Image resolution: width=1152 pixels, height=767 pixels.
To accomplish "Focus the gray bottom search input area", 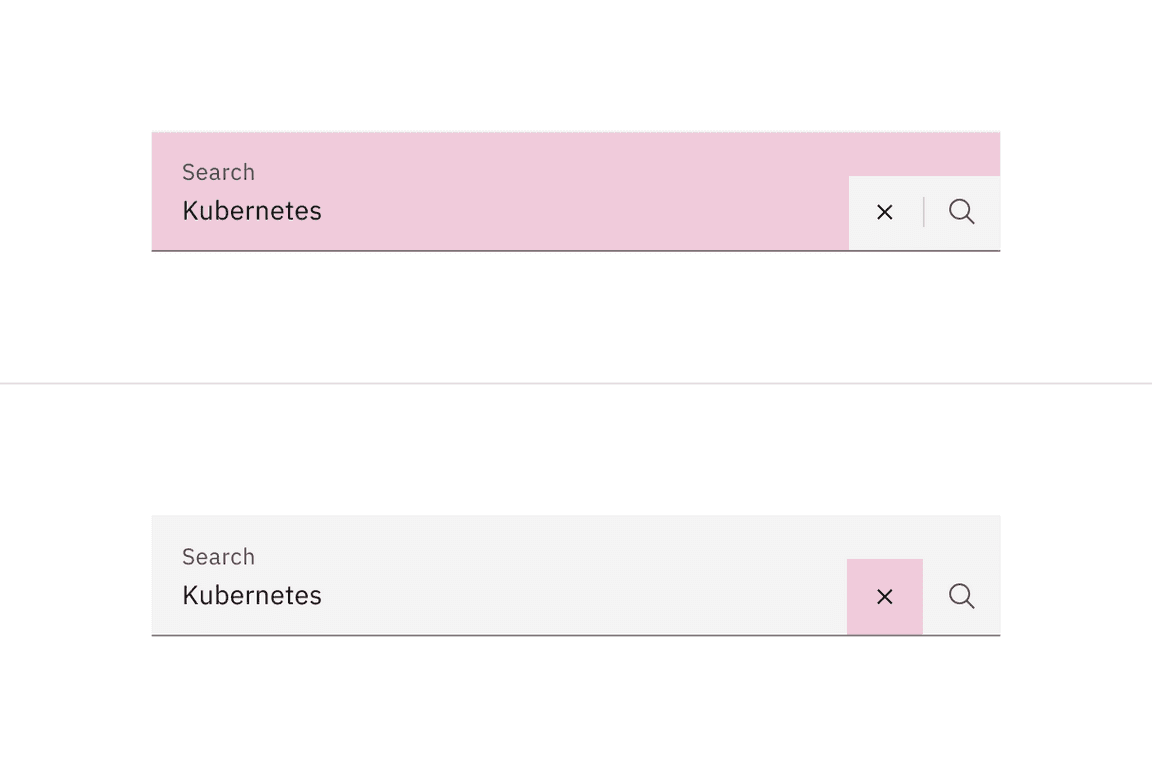I will click(500, 575).
